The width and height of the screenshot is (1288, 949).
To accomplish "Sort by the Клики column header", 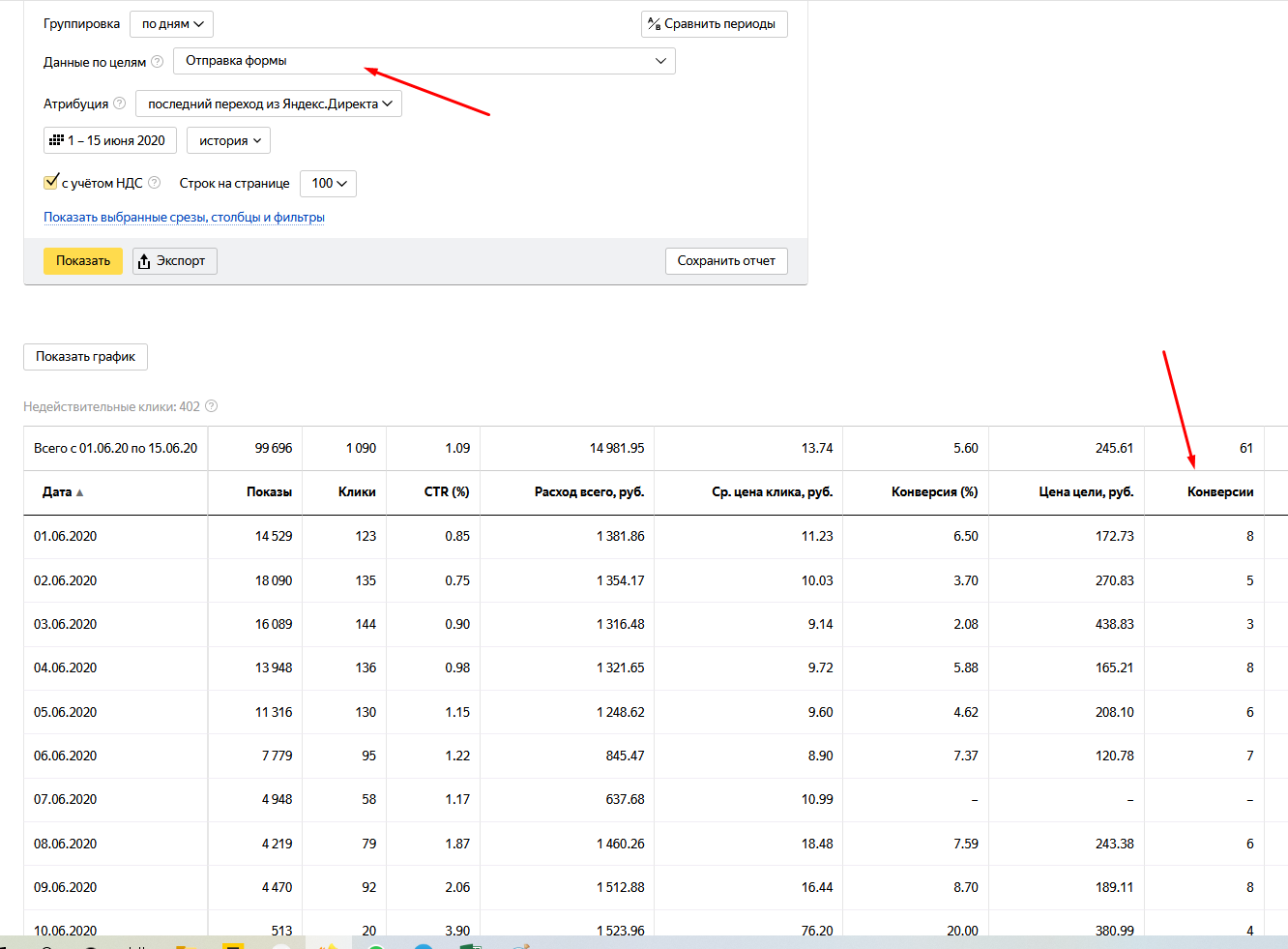I will coord(357,492).
